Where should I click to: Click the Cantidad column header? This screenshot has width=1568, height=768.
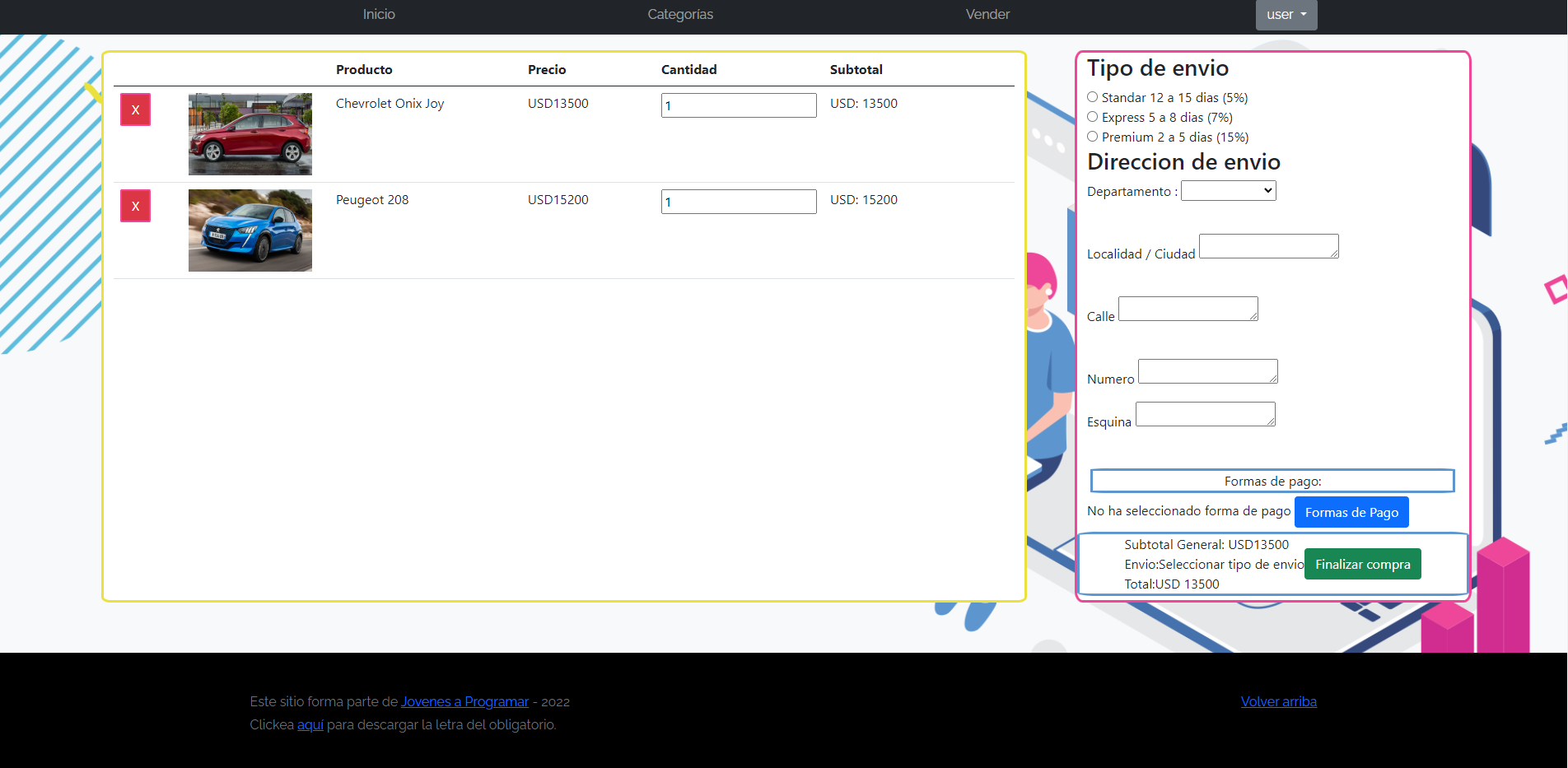(689, 69)
